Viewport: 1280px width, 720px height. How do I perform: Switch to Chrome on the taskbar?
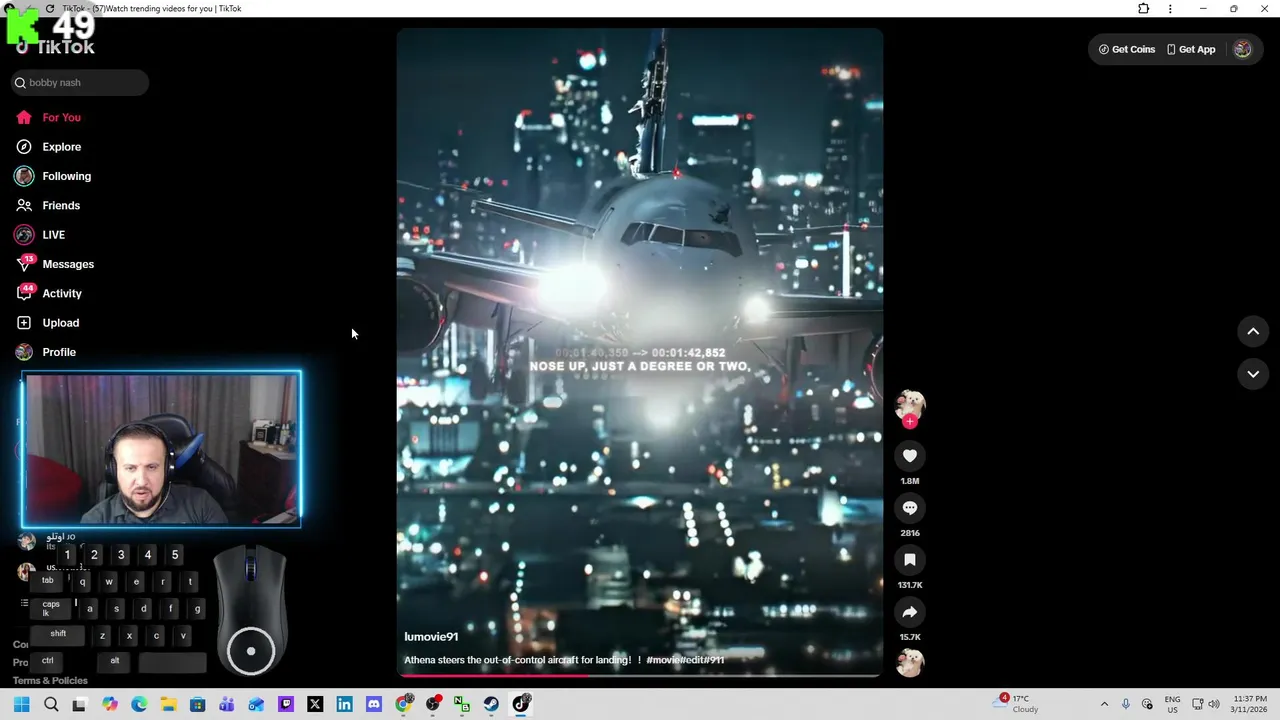coord(403,705)
